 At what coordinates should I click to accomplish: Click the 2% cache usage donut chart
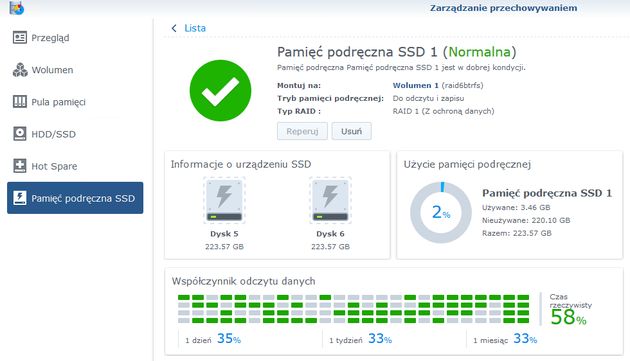441,212
